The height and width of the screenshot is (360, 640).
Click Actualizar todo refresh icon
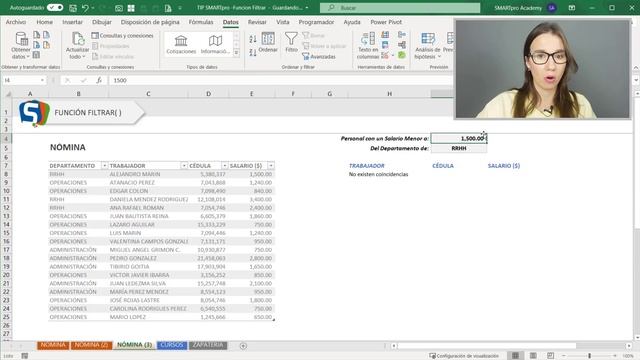tap(77, 46)
